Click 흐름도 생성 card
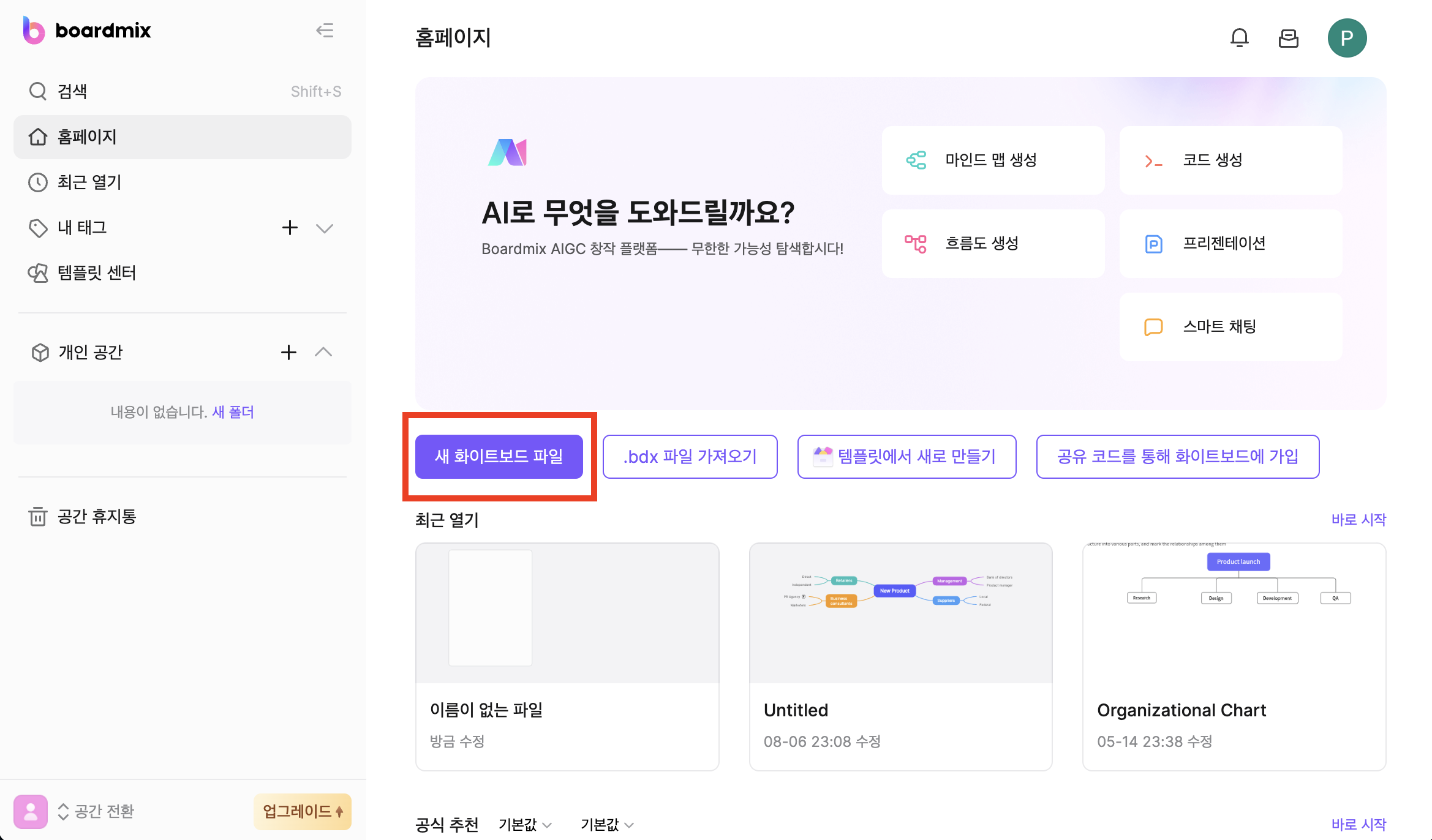 (993, 244)
